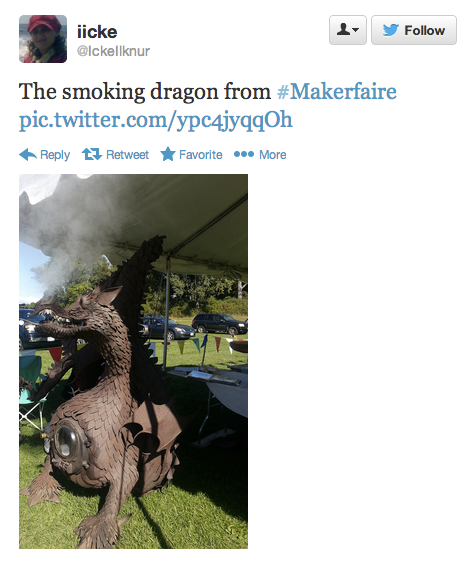Click the tweet text body
The height and width of the screenshot is (566, 471).
[208, 105]
